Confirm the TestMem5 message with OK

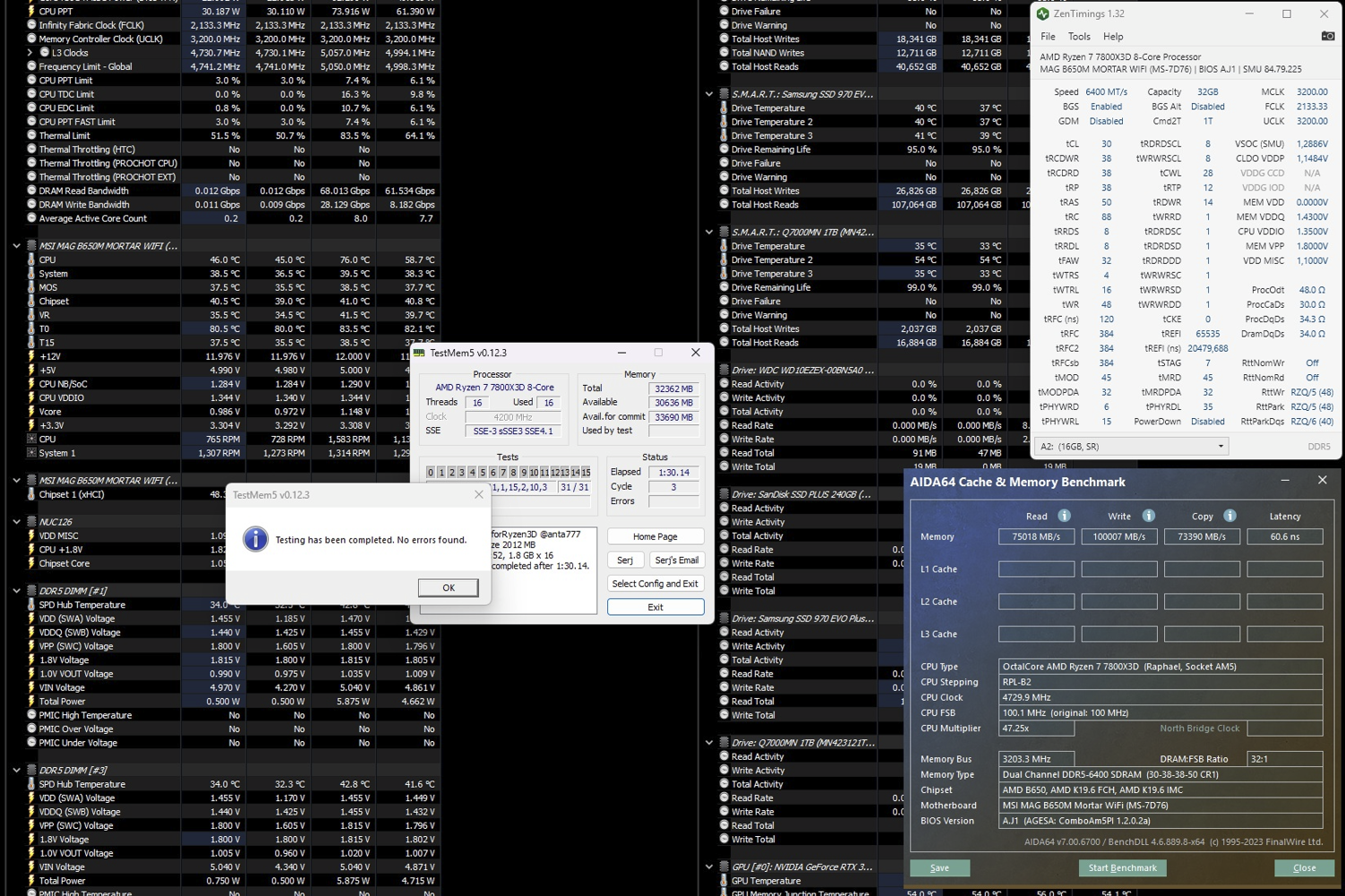pos(449,587)
